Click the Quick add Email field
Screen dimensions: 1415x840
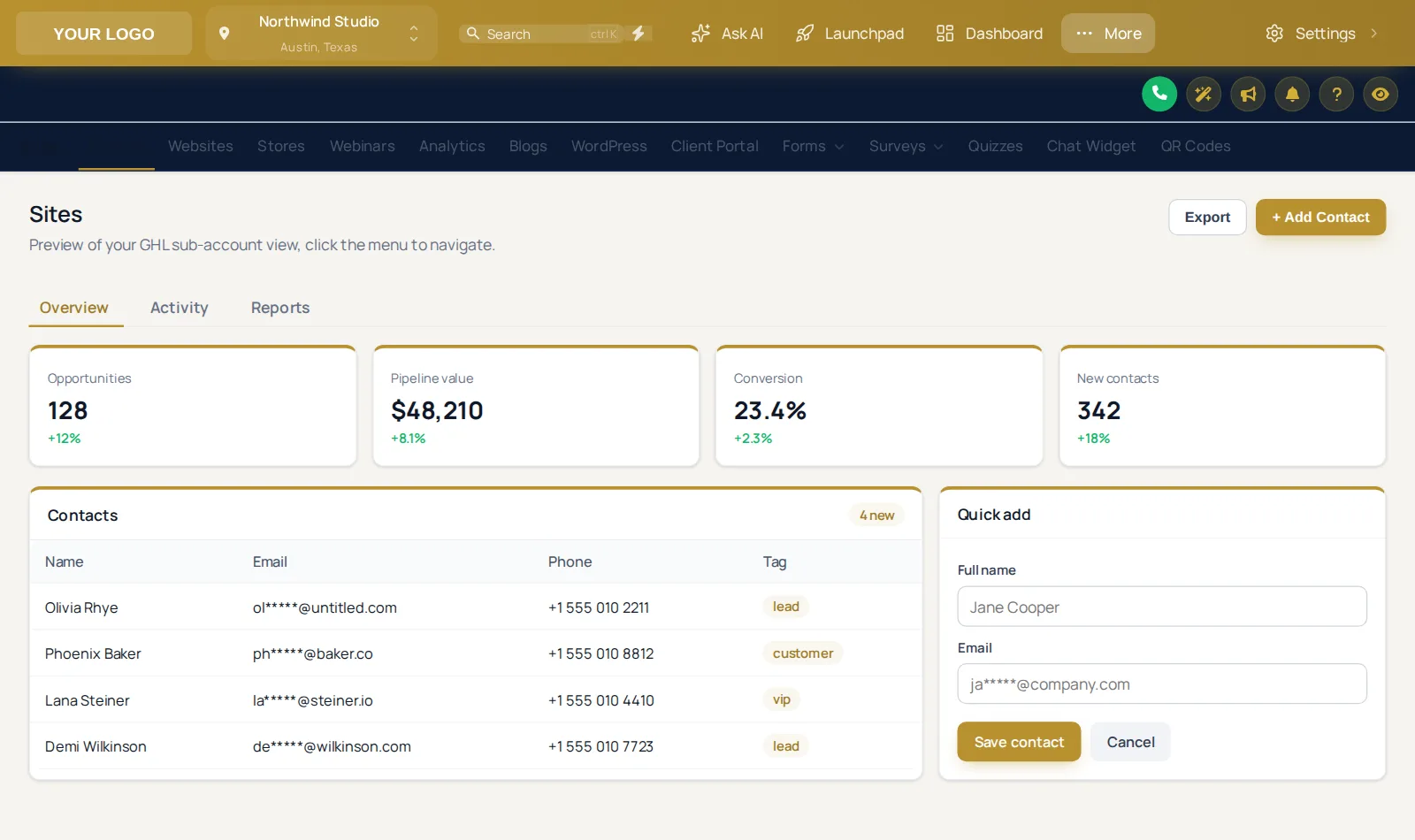1162,683
